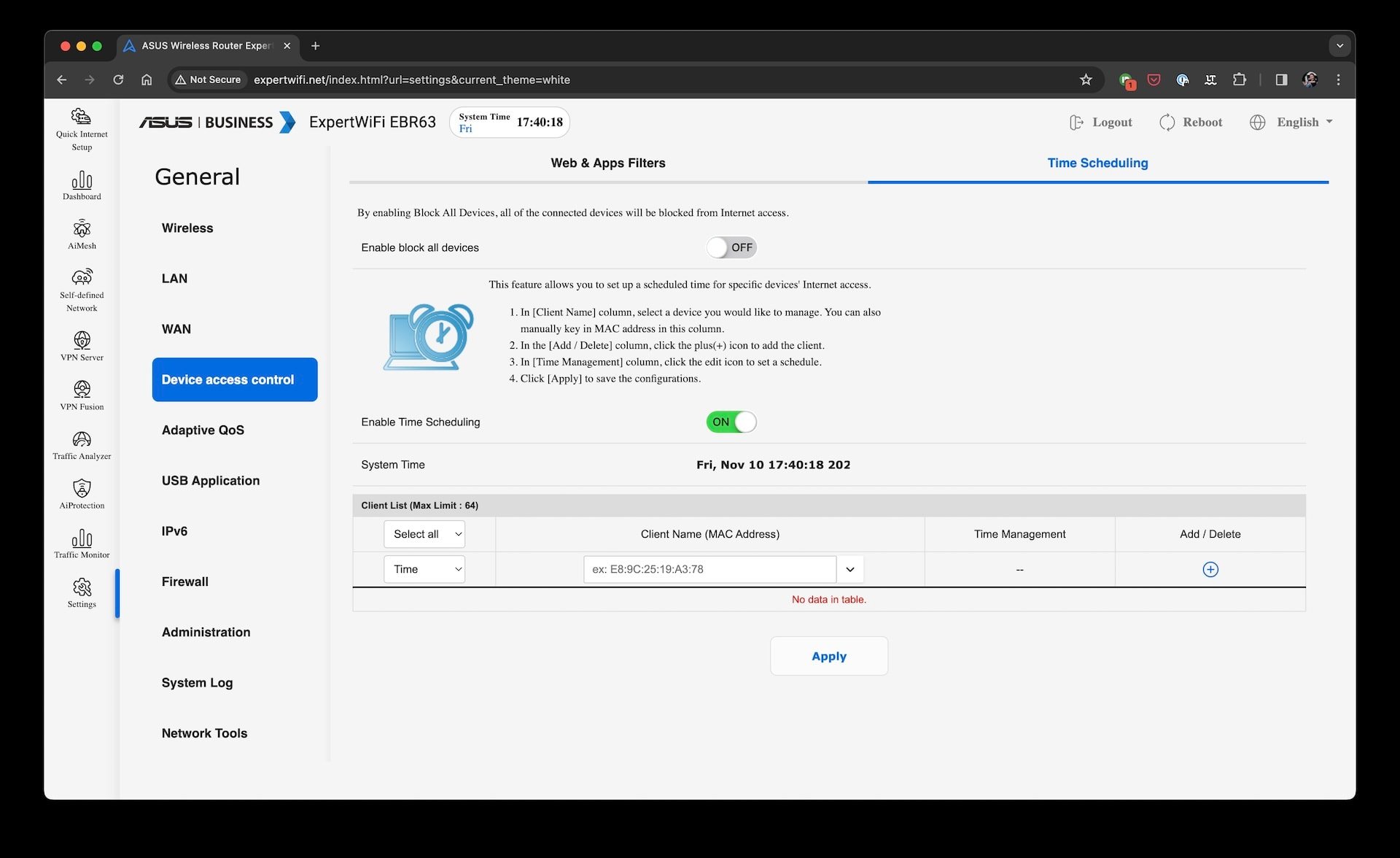The height and width of the screenshot is (858, 1400).
Task: Click the Logout button
Action: click(1100, 122)
